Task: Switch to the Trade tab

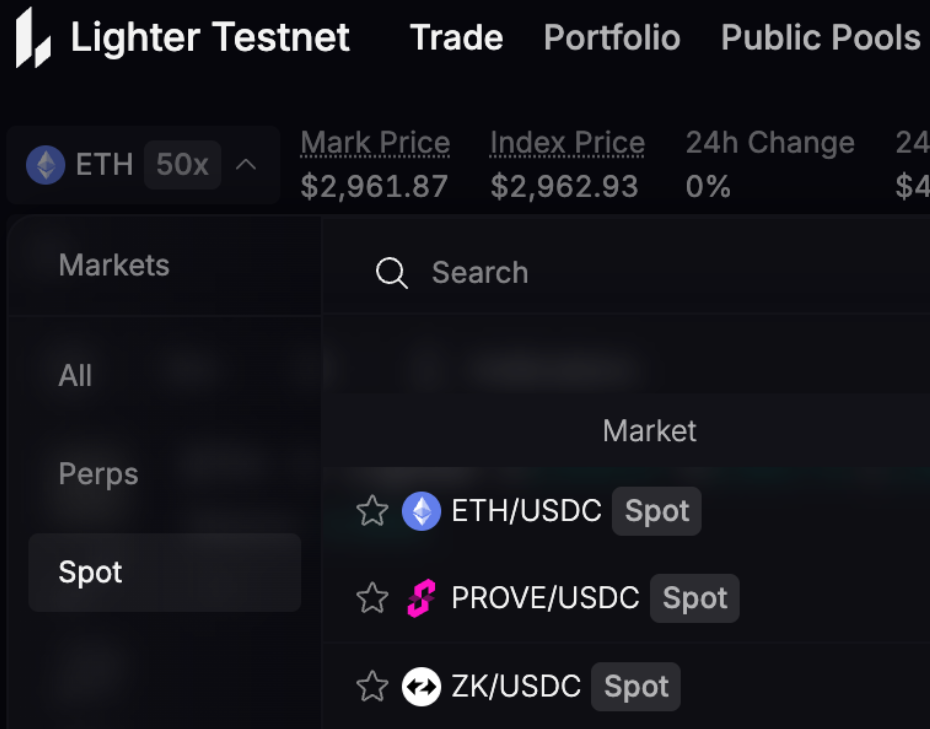Action: click(456, 38)
